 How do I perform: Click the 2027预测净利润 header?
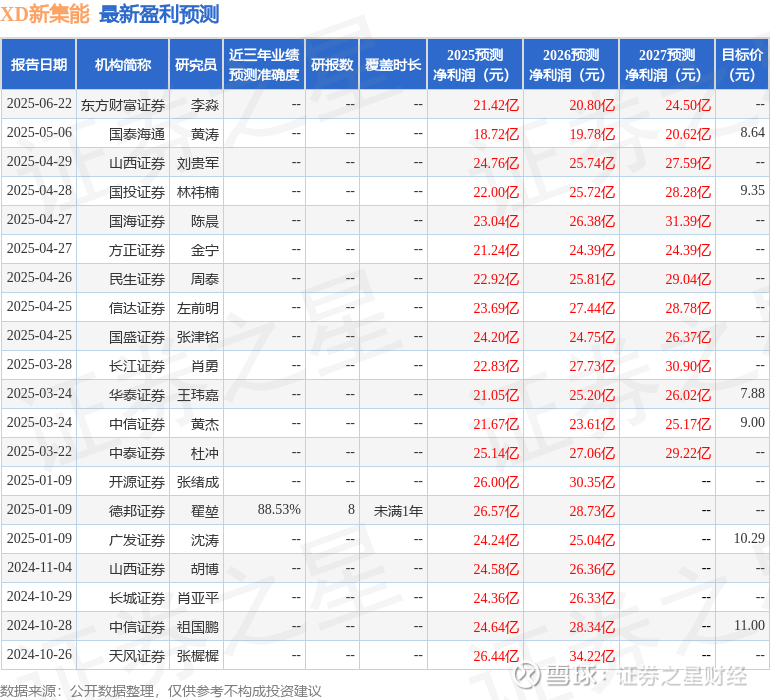point(667,64)
